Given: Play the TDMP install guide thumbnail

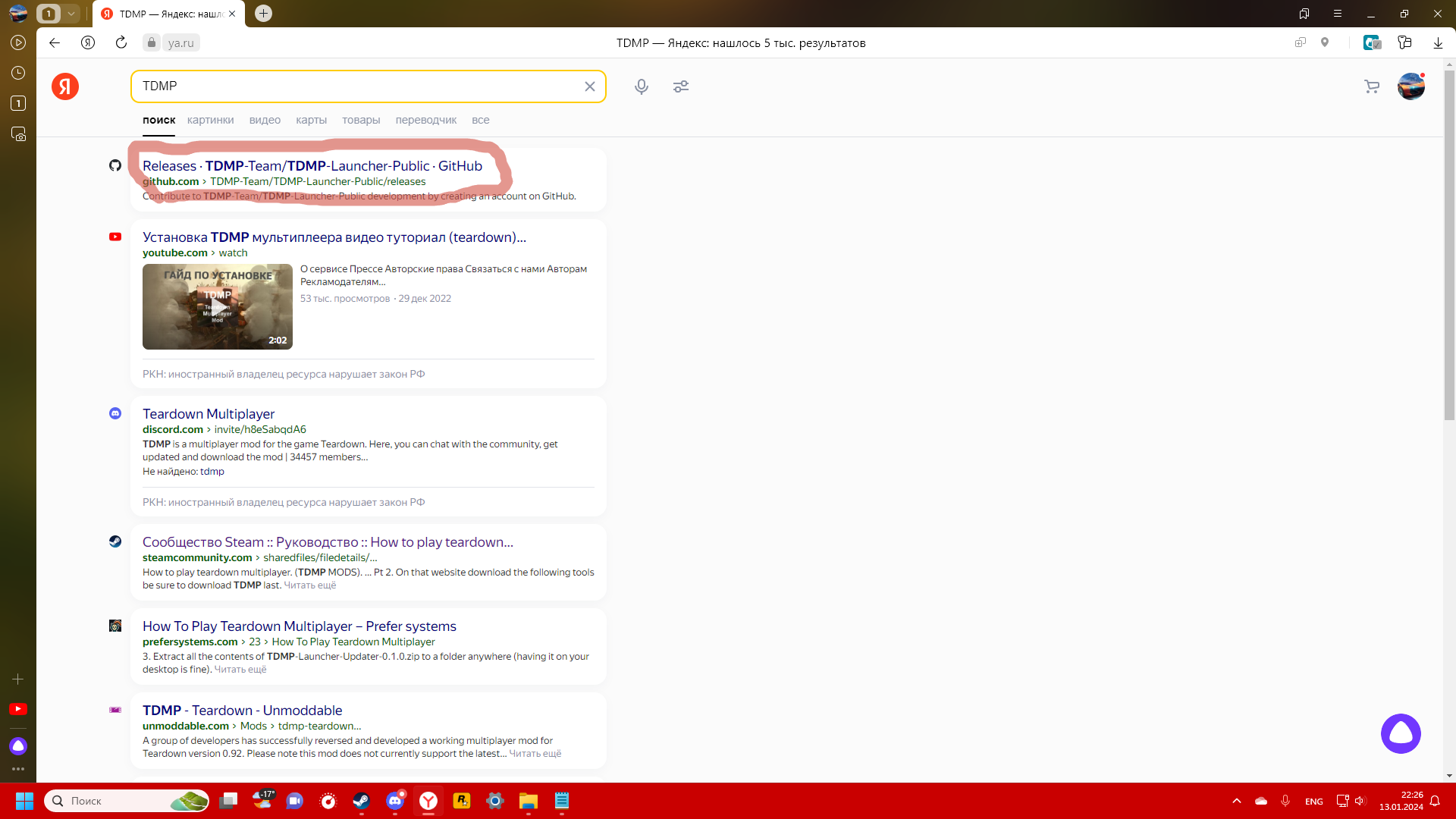Looking at the screenshot, I should click(217, 306).
